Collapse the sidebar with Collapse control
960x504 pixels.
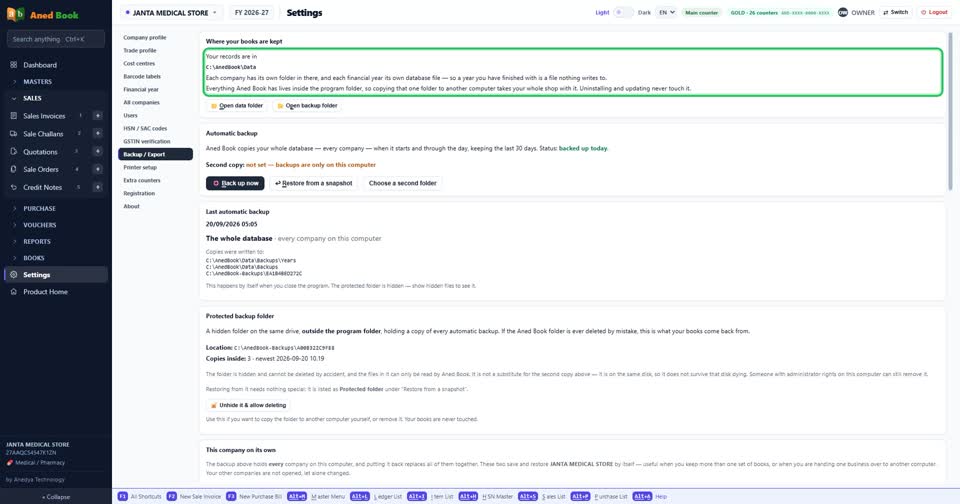click(56, 497)
